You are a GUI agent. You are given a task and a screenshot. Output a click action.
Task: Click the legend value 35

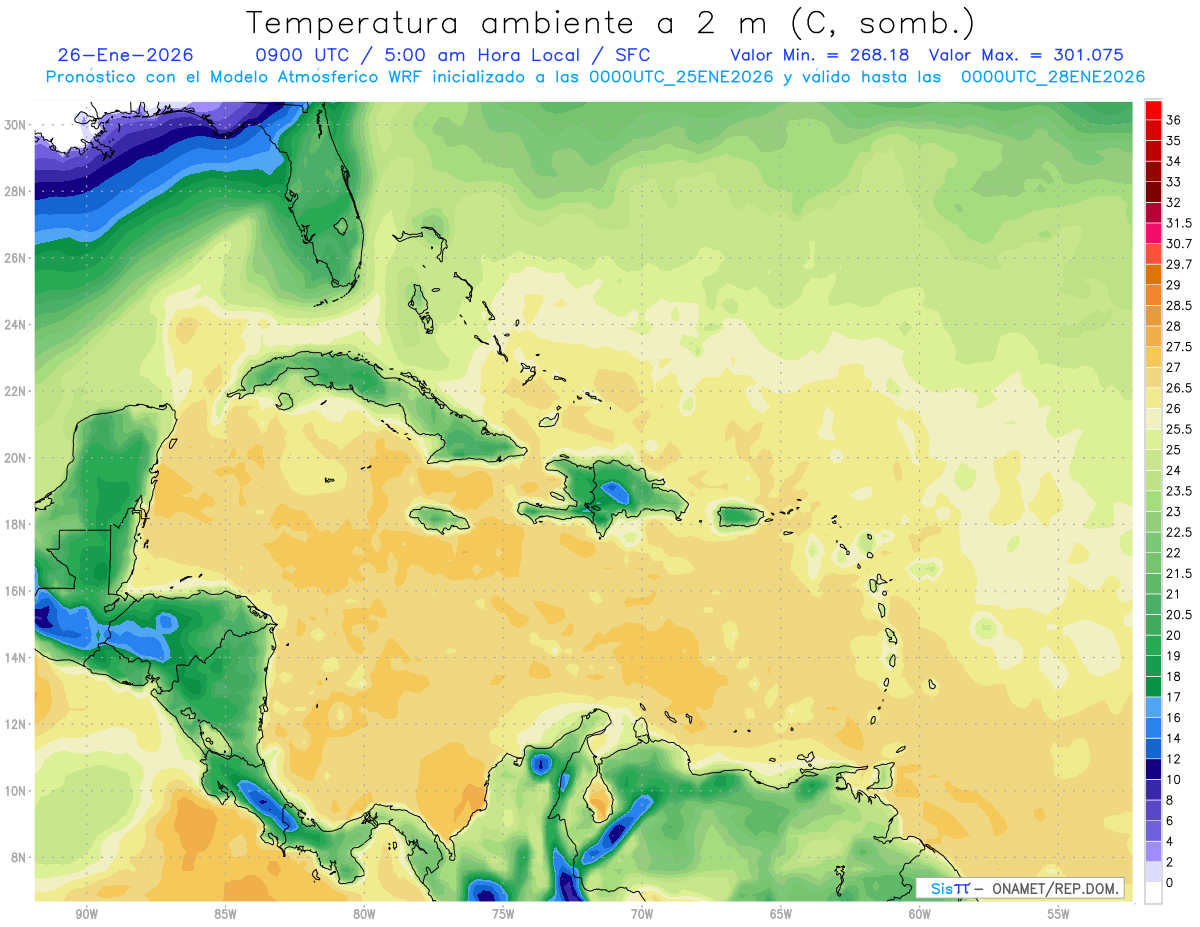coord(1174,141)
